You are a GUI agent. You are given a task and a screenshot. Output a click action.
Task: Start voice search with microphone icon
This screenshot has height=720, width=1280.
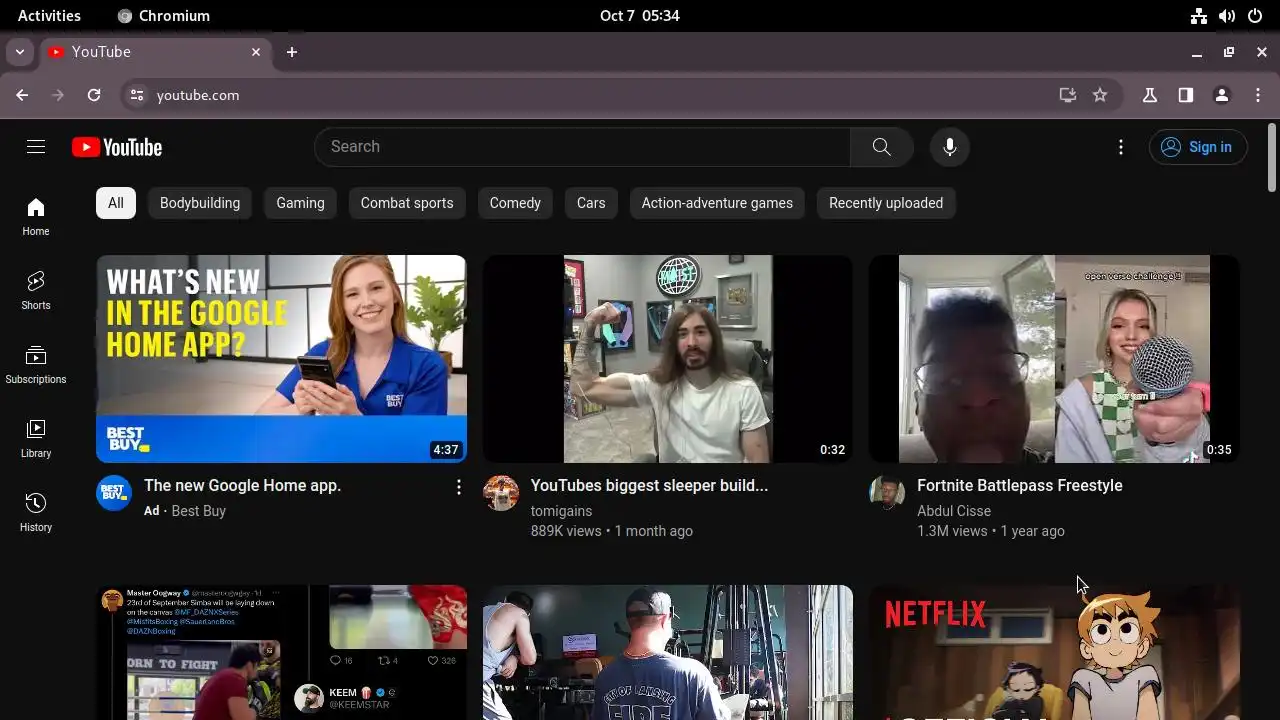950,147
